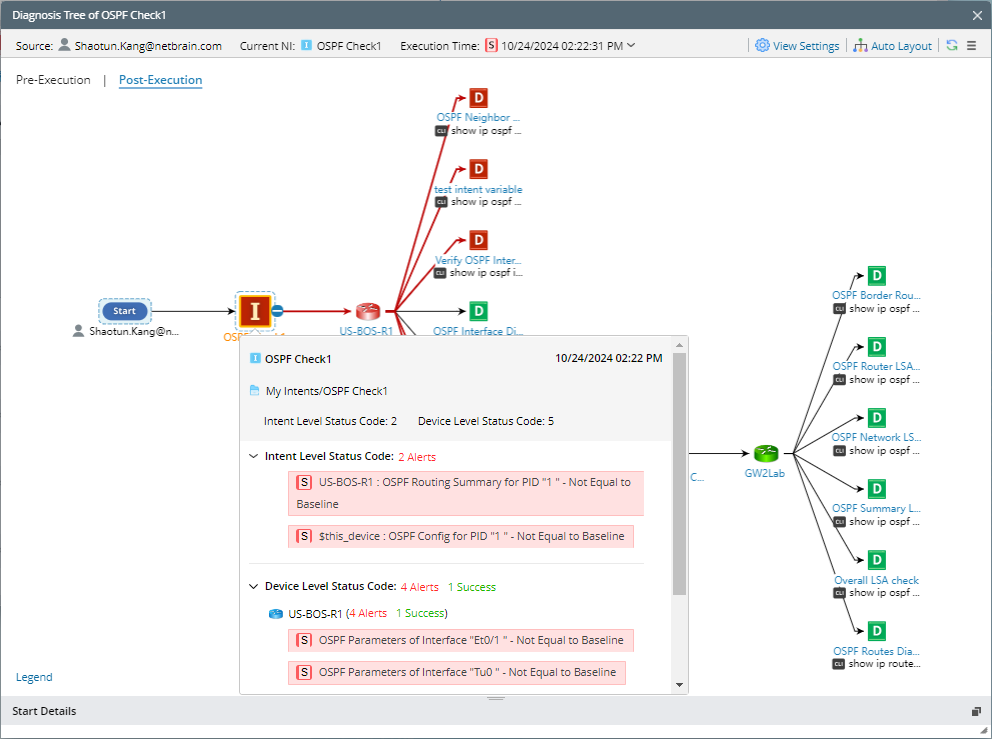Open OSPF Neighbor diagnosis link
The height and width of the screenshot is (739, 992).
tap(478, 117)
